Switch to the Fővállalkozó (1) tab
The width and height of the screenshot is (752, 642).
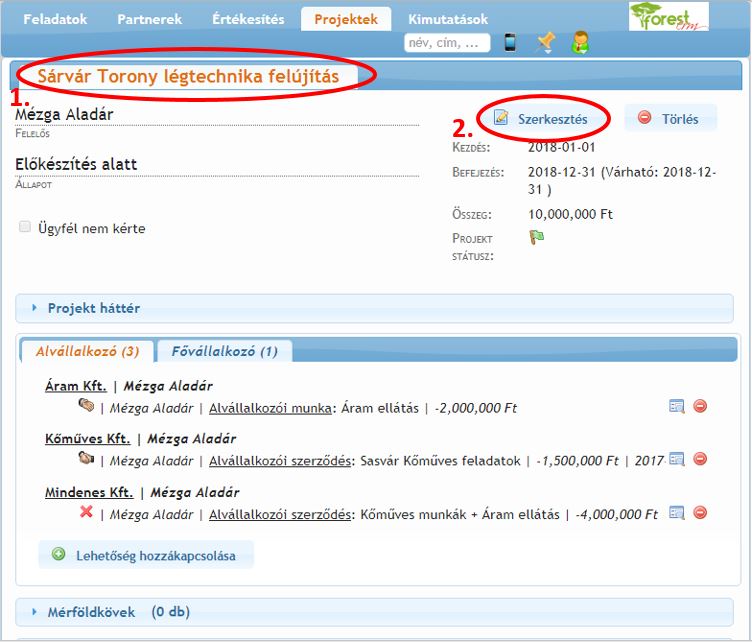click(225, 351)
